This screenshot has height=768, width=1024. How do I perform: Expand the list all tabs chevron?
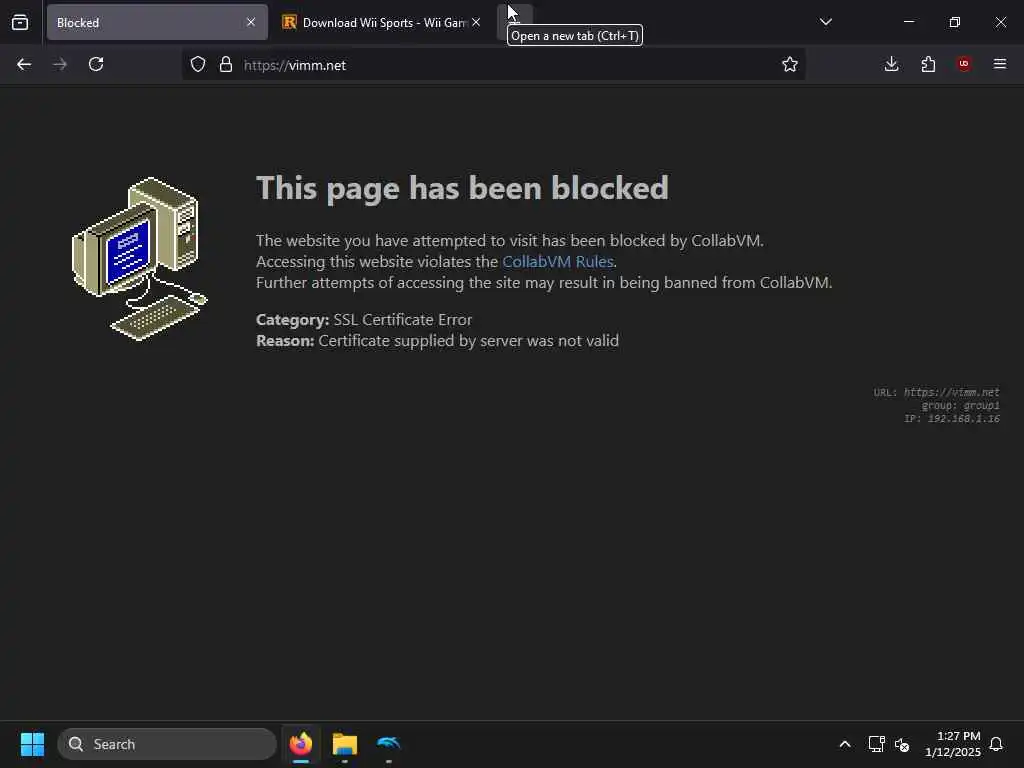tap(825, 22)
